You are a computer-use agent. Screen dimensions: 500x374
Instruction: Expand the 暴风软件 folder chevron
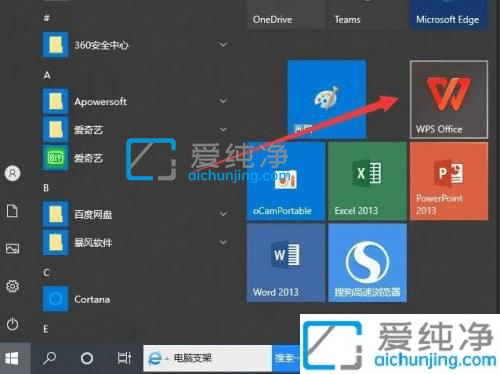coord(223,242)
